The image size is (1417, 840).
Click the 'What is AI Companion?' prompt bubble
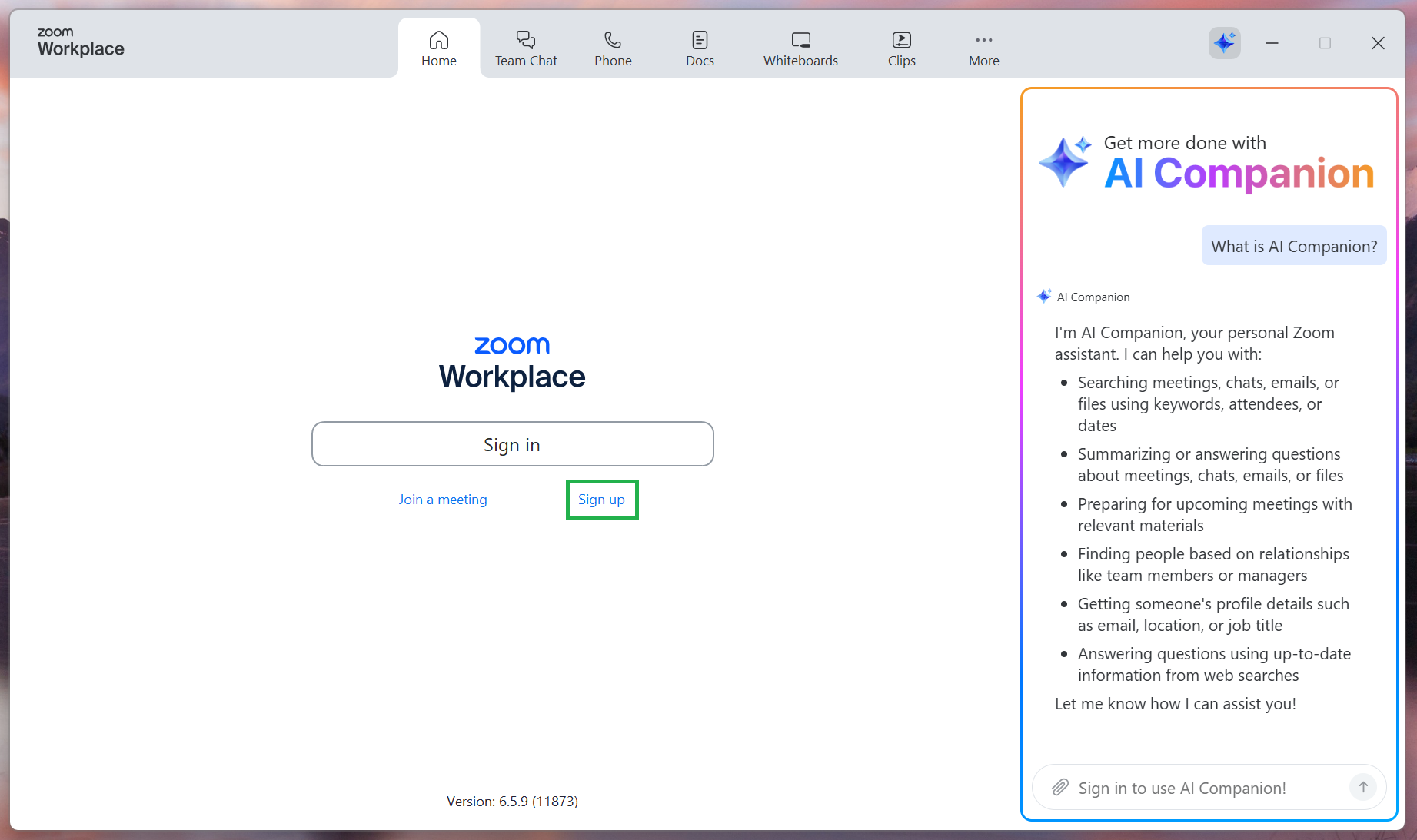pos(1294,246)
